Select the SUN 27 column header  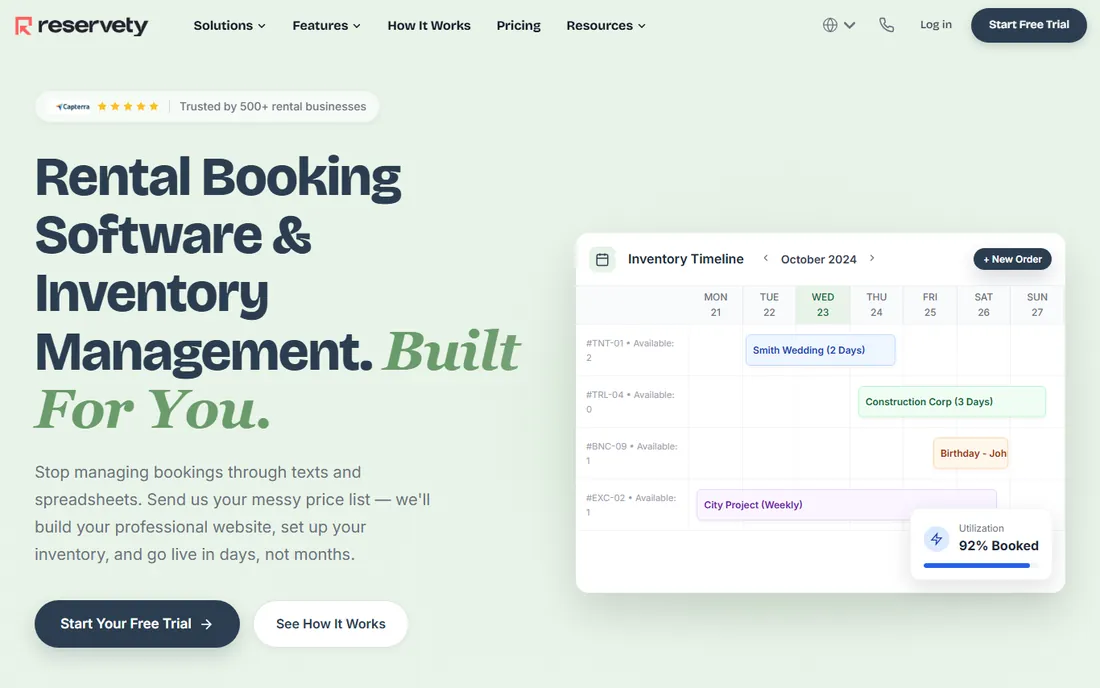1037,304
